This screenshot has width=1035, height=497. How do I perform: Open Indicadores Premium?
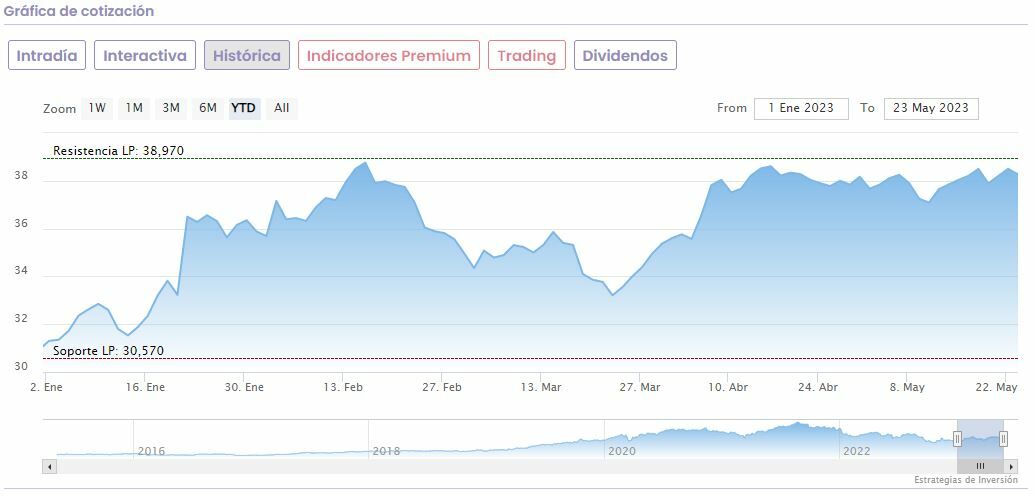(x=389, y=55)
